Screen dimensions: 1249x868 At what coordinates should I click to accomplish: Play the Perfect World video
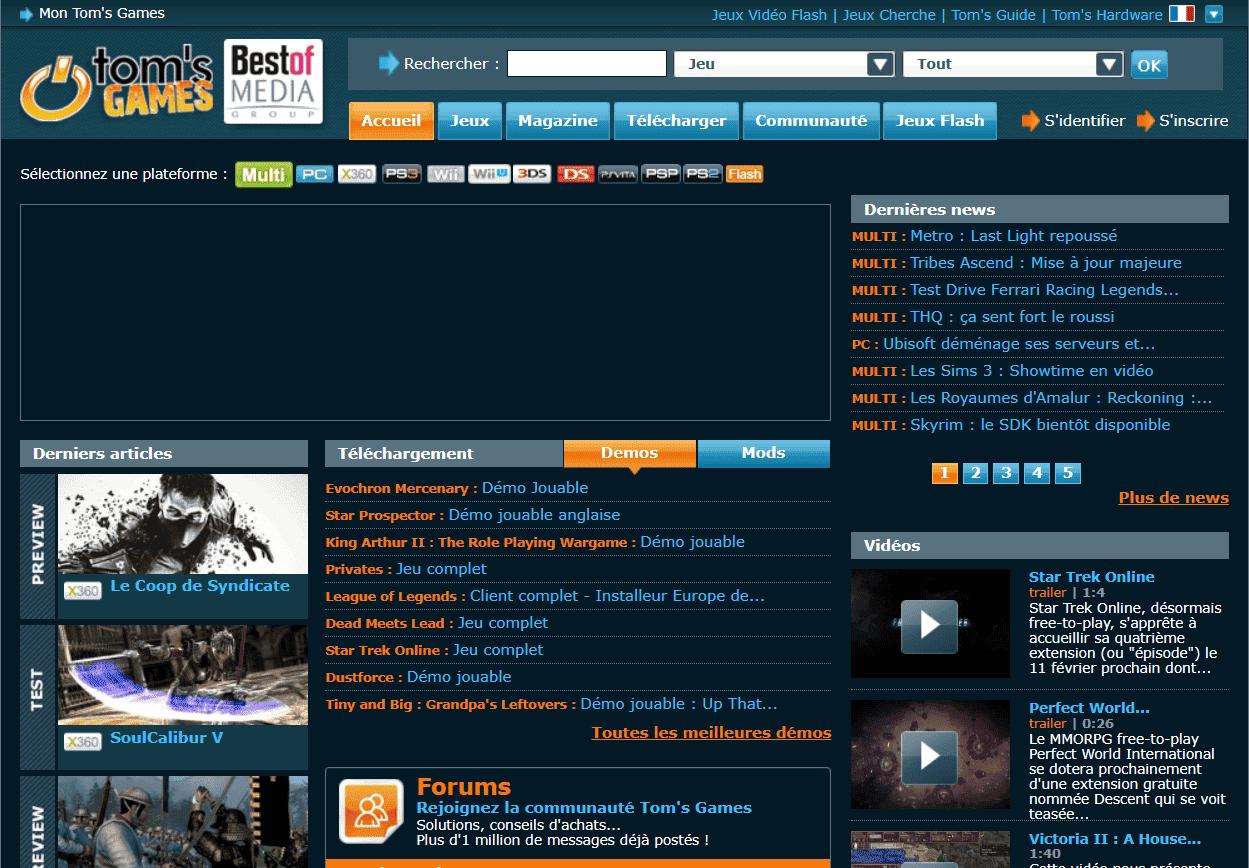click(930, 755)
